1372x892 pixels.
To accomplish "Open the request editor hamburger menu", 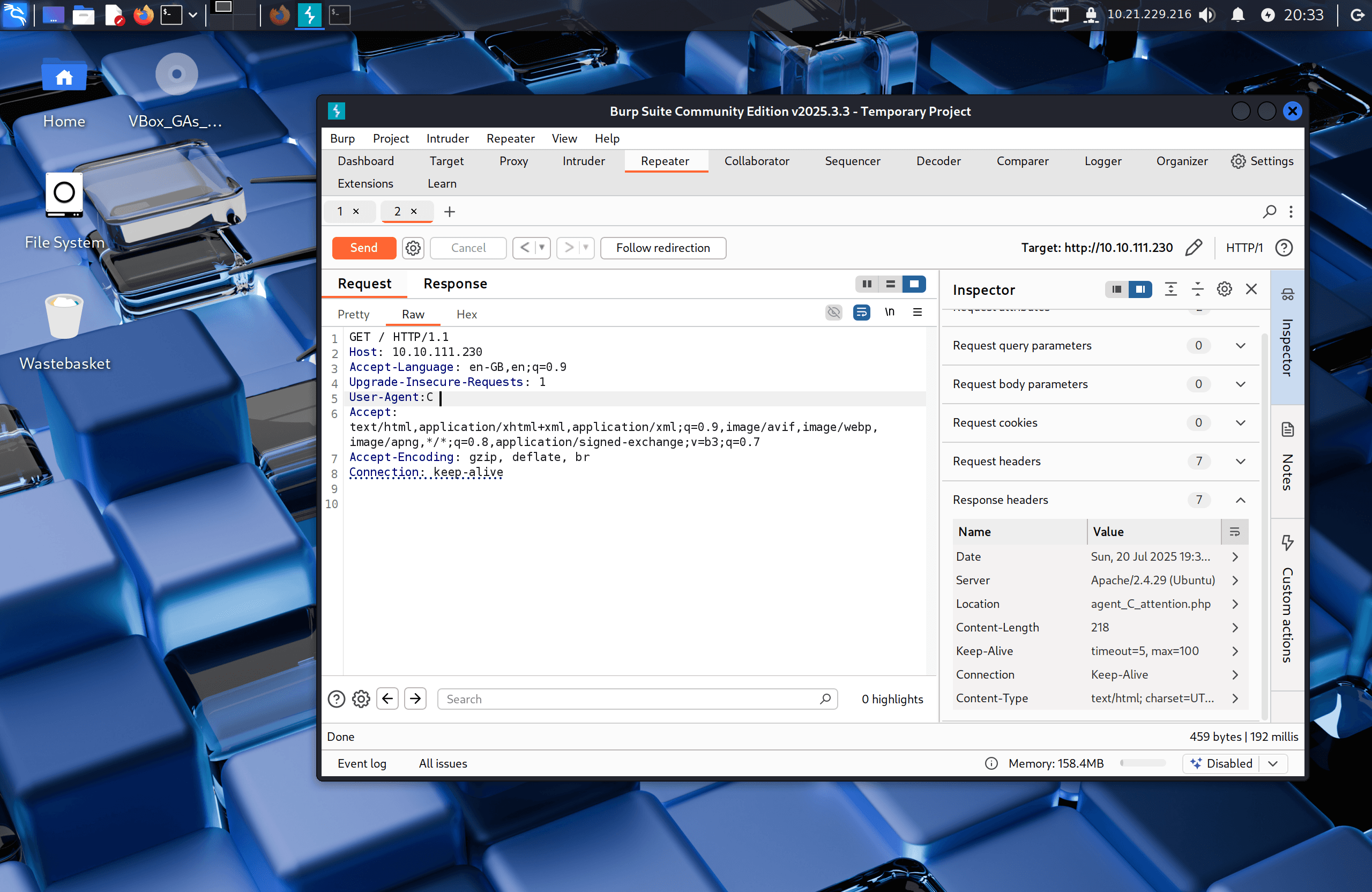I will pyautogui.click(x=918, y=313).
